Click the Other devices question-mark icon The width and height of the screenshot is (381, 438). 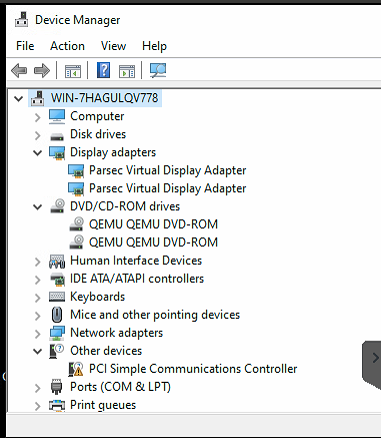56,351
